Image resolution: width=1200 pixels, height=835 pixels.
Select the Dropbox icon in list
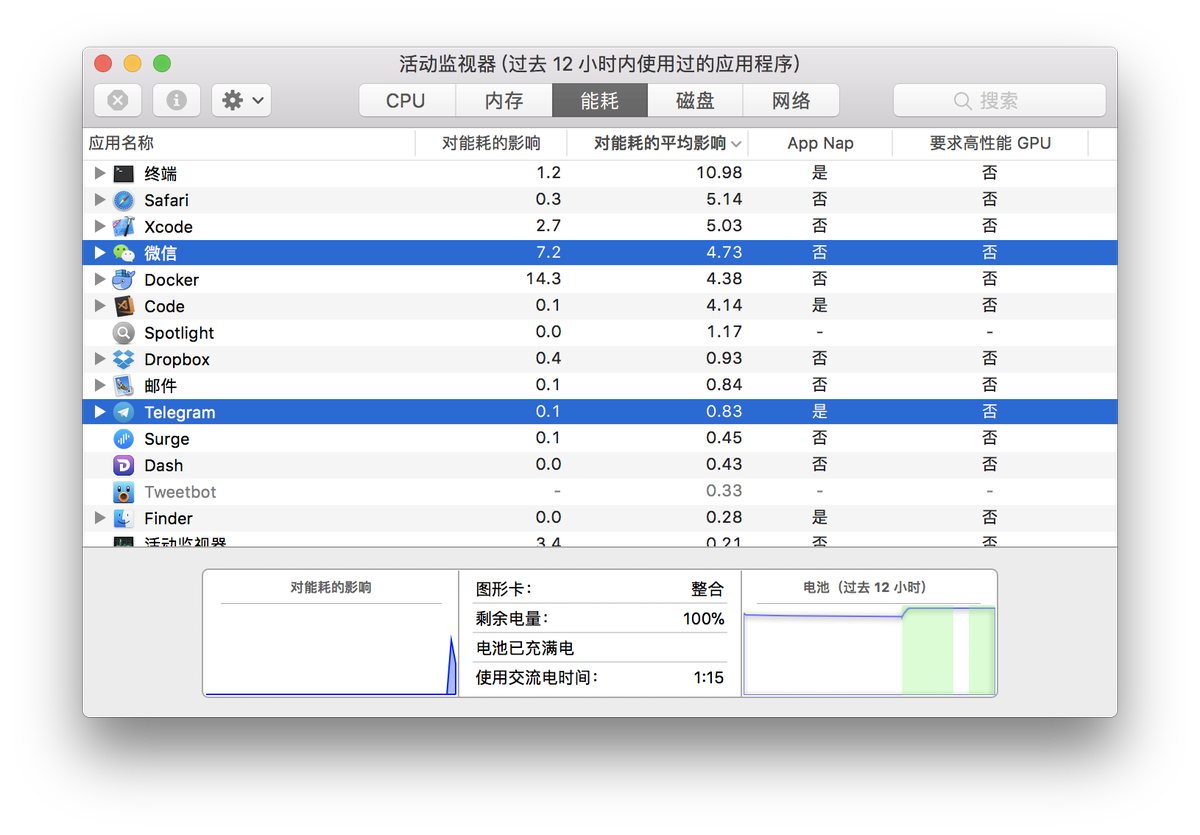click(x=124, y=359)
